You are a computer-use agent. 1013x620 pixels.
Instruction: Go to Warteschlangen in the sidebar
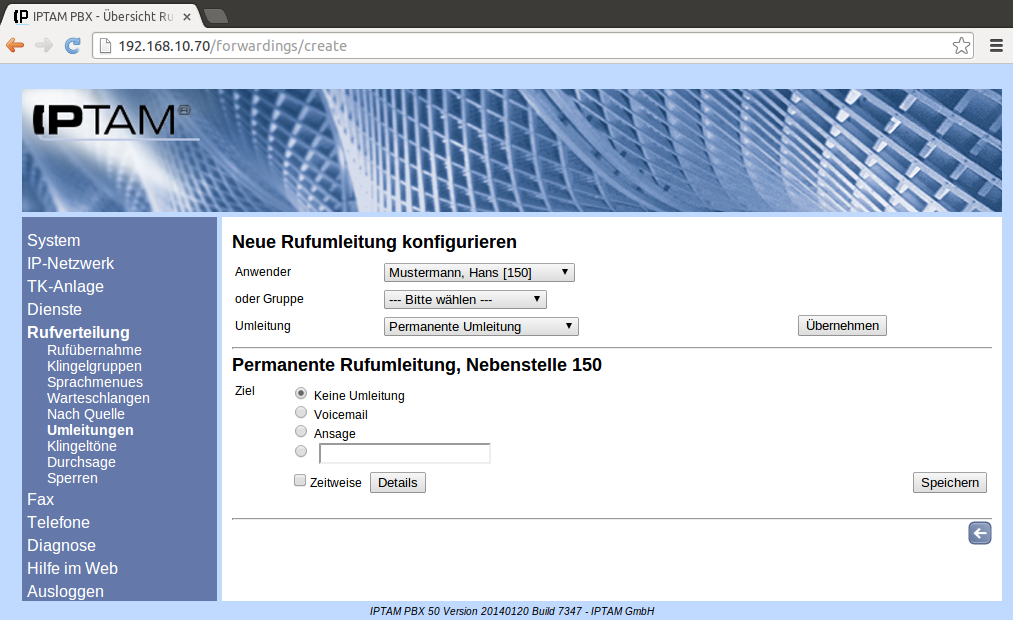tap(98, 398)
